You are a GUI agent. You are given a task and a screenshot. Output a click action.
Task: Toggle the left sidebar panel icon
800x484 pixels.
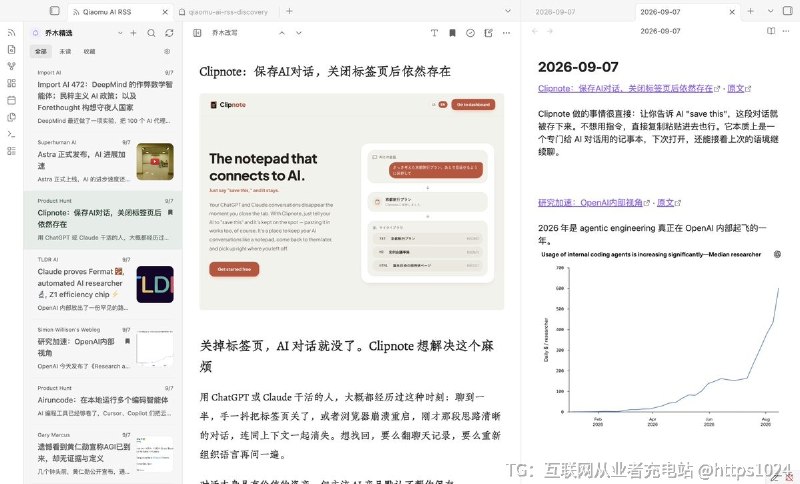click(x=55, y=11)
